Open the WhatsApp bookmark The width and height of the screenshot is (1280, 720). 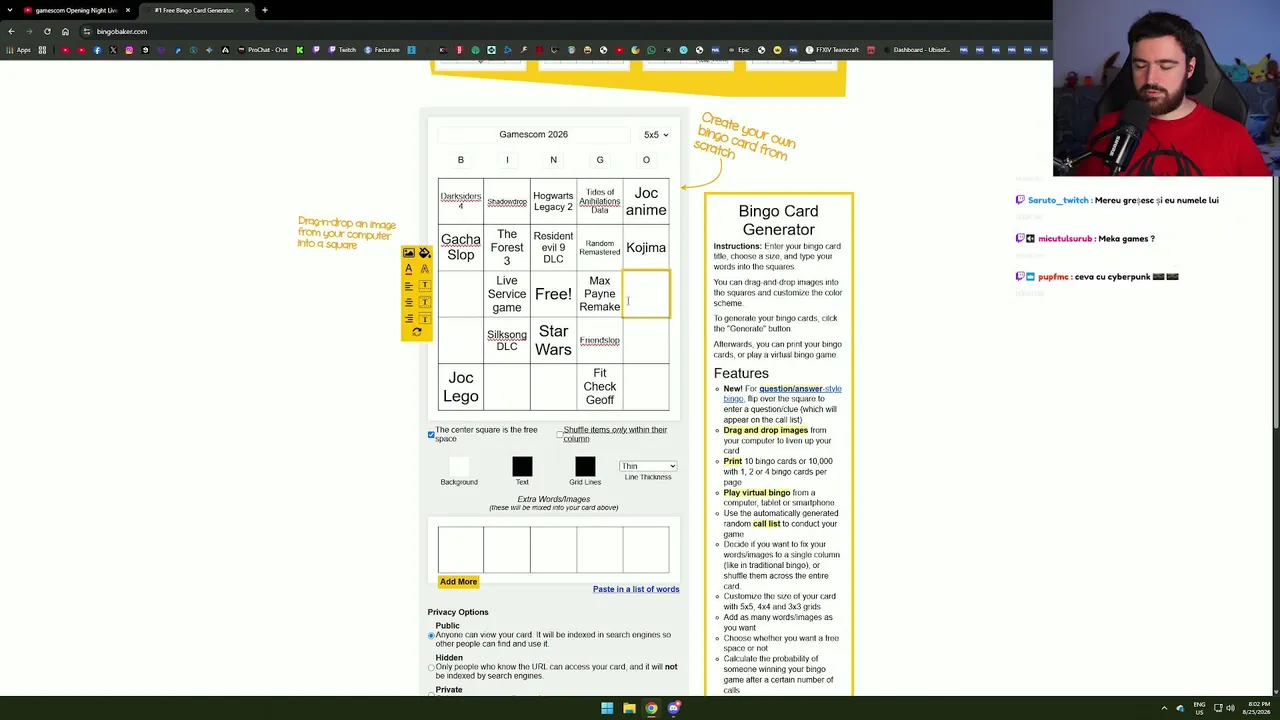[651, 50]
